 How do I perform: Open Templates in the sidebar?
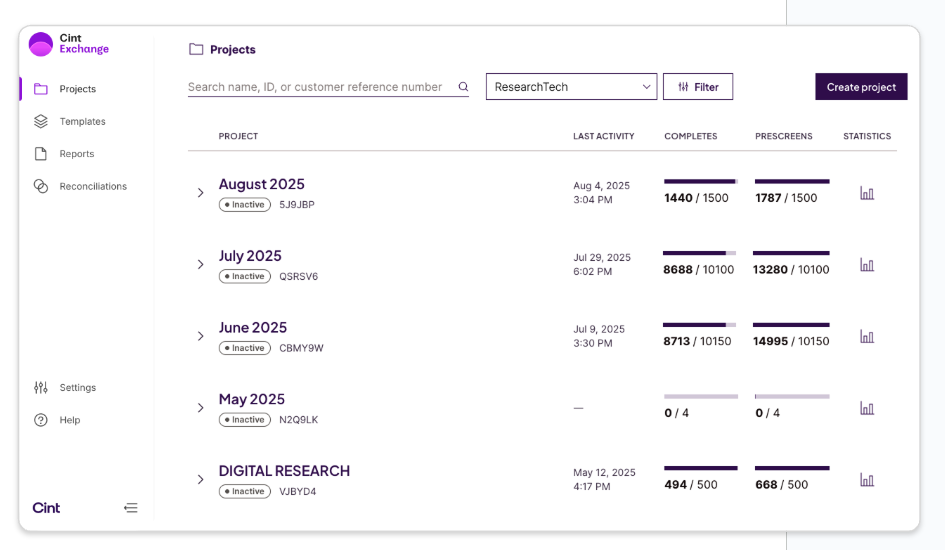point(82,121)
